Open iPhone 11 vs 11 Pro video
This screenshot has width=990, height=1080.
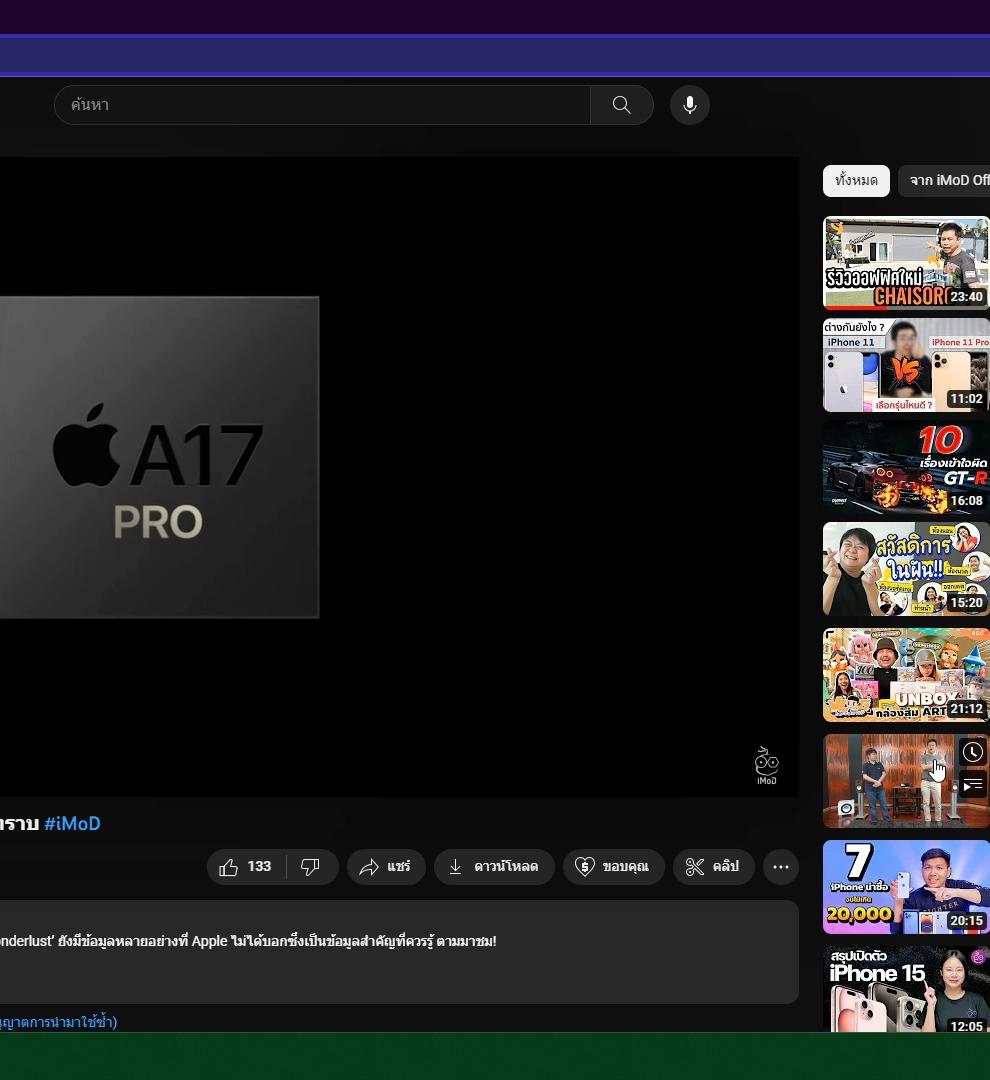coord(906,365)
